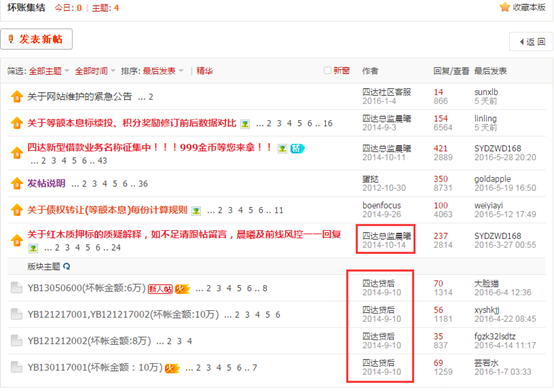Click last poster linling
554x391 pixels.
tap(485, 118)
